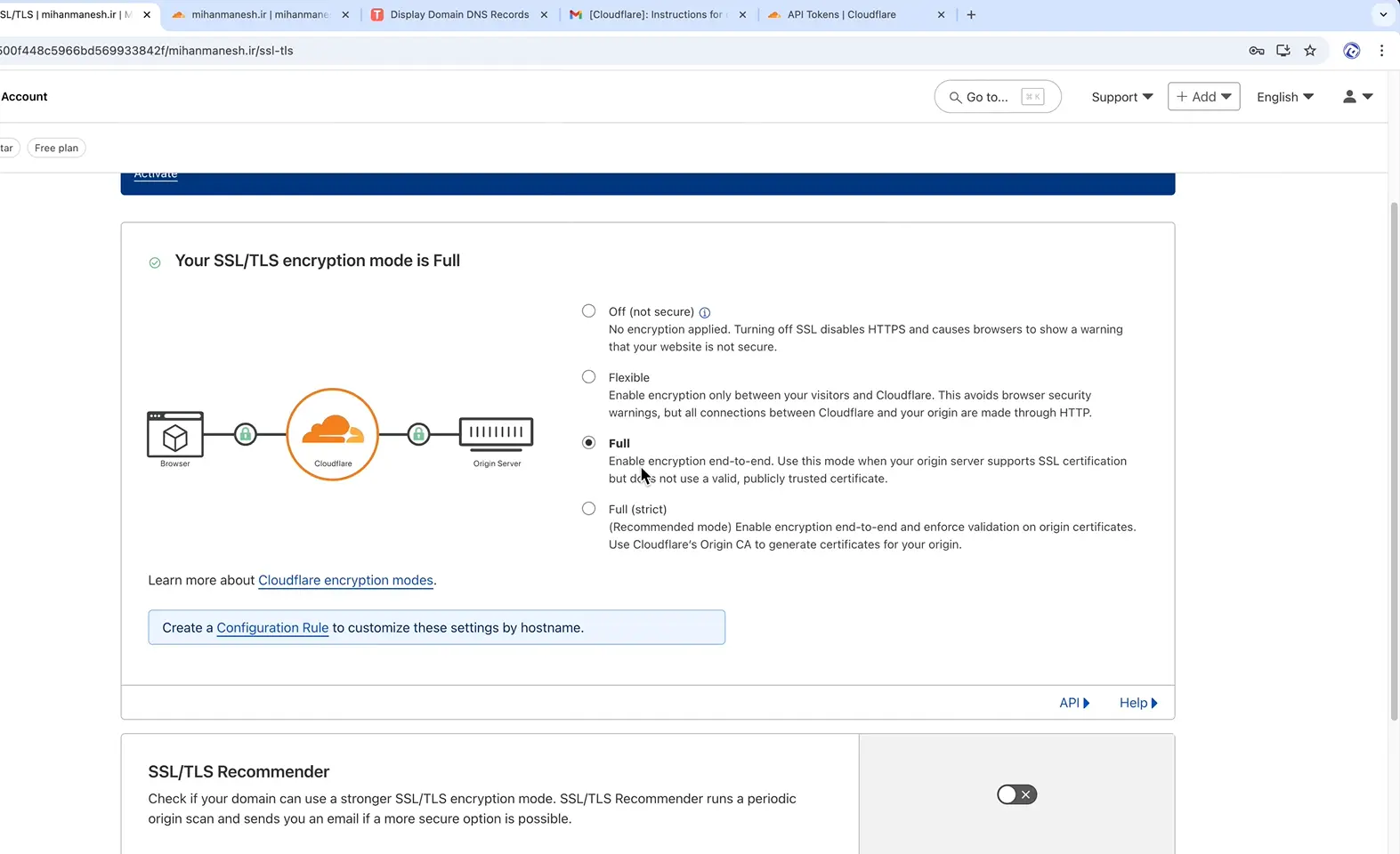Switch to the Gmail Cloudflare Instructions tab

click(656, 14)
